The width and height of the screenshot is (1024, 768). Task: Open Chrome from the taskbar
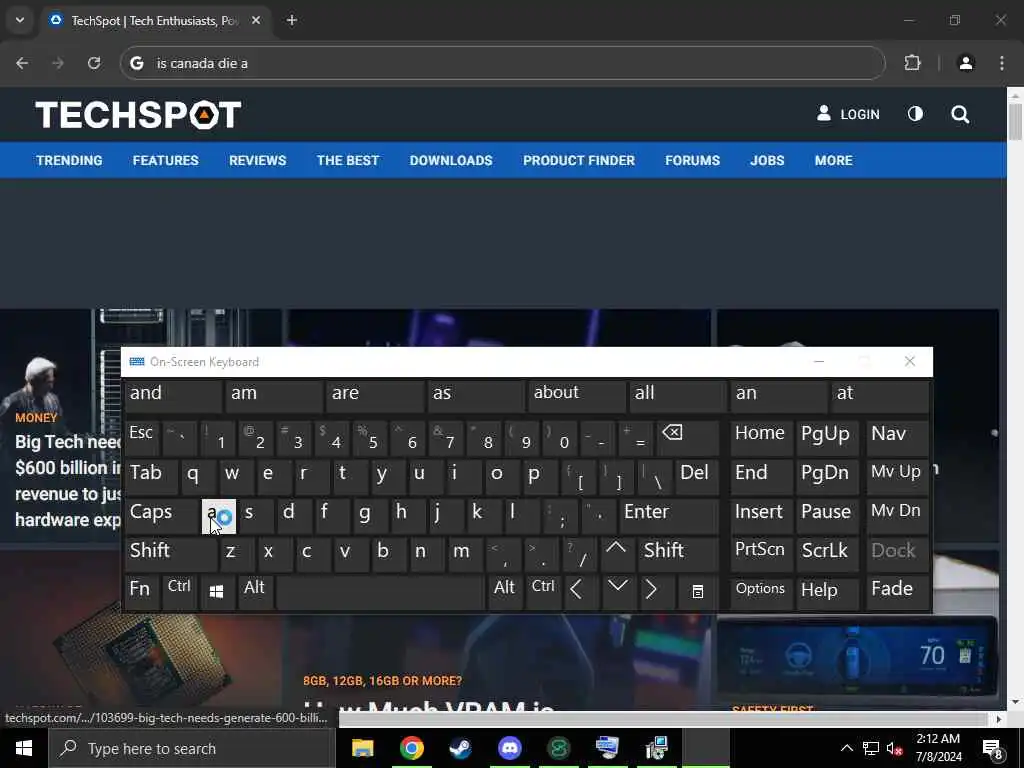coord(411,748)
